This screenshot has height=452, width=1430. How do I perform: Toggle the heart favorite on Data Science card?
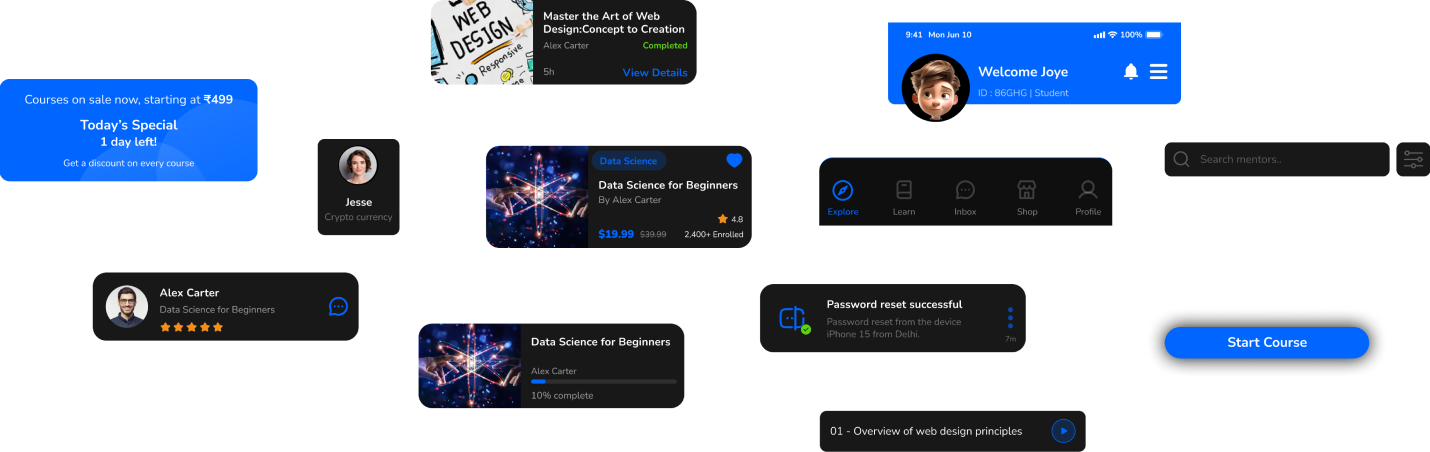[734, 160]
